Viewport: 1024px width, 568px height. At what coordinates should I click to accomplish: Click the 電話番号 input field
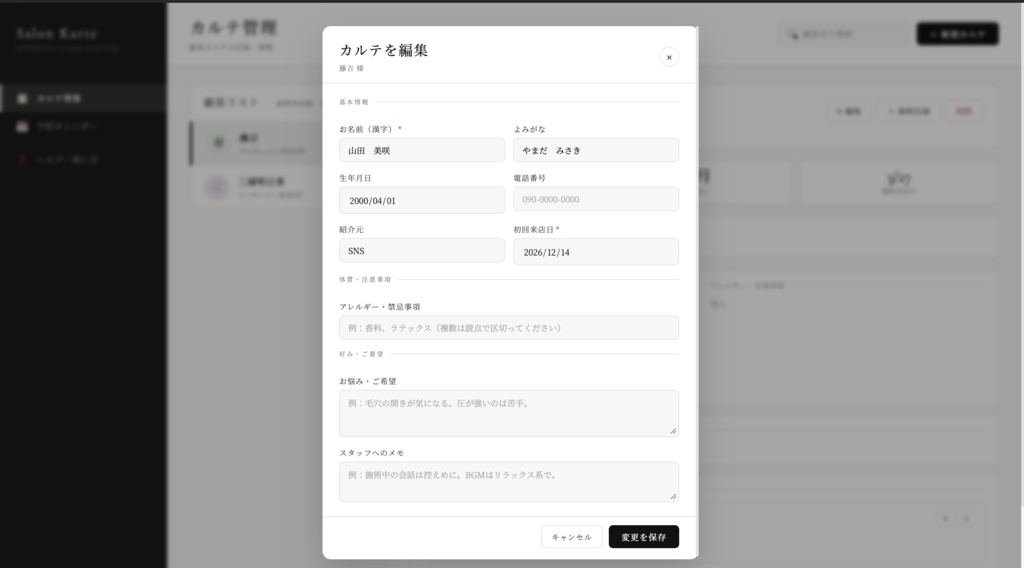(596, 199)
